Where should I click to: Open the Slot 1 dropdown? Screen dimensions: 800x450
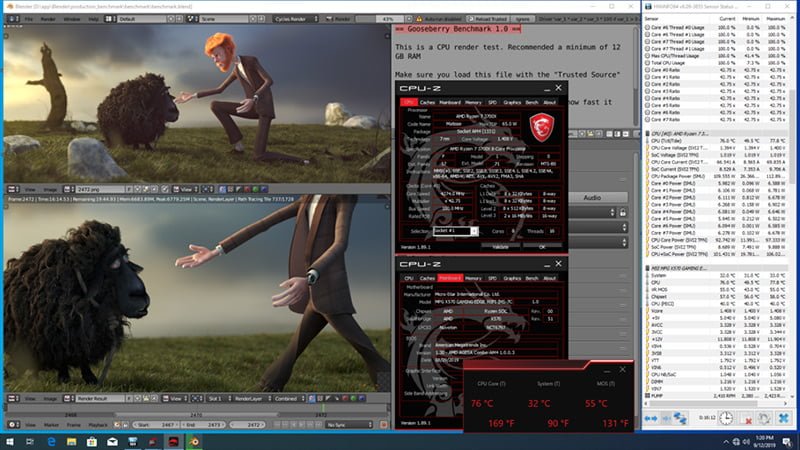coord(219,398)
